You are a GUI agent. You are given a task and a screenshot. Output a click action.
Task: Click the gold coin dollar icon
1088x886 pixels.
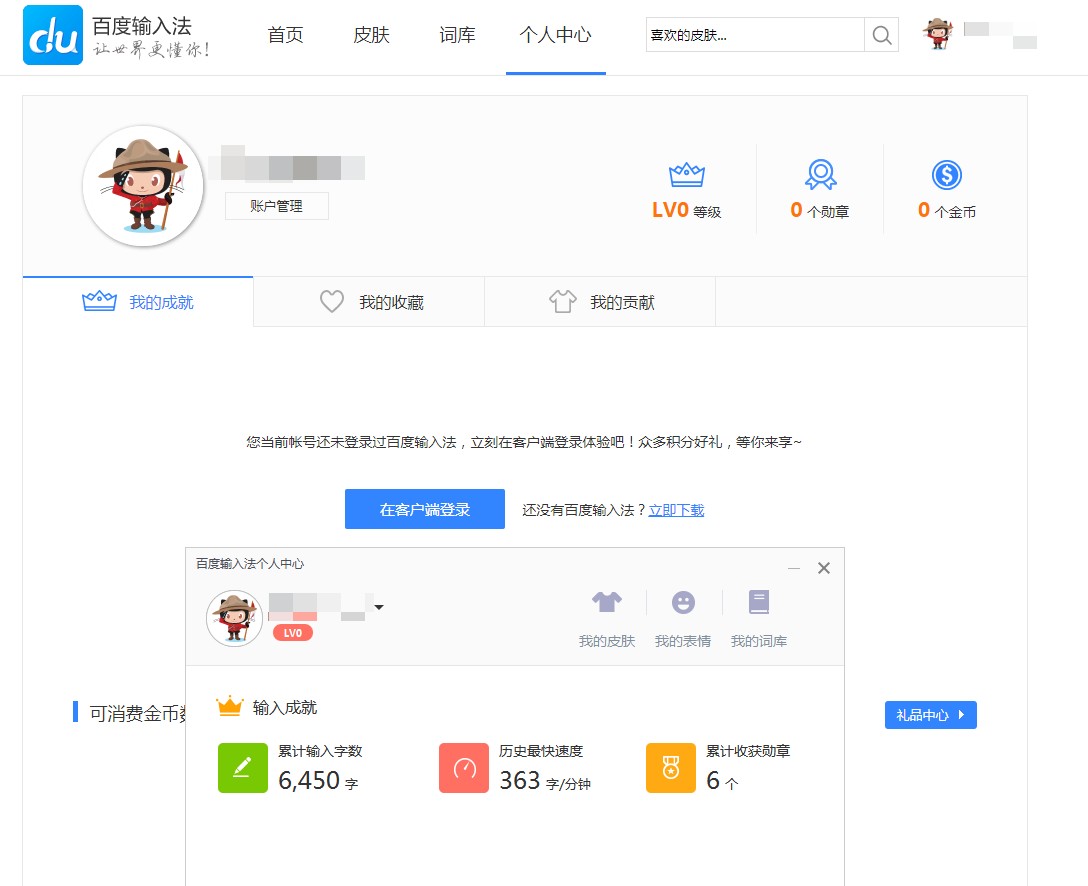coord(946,175)
